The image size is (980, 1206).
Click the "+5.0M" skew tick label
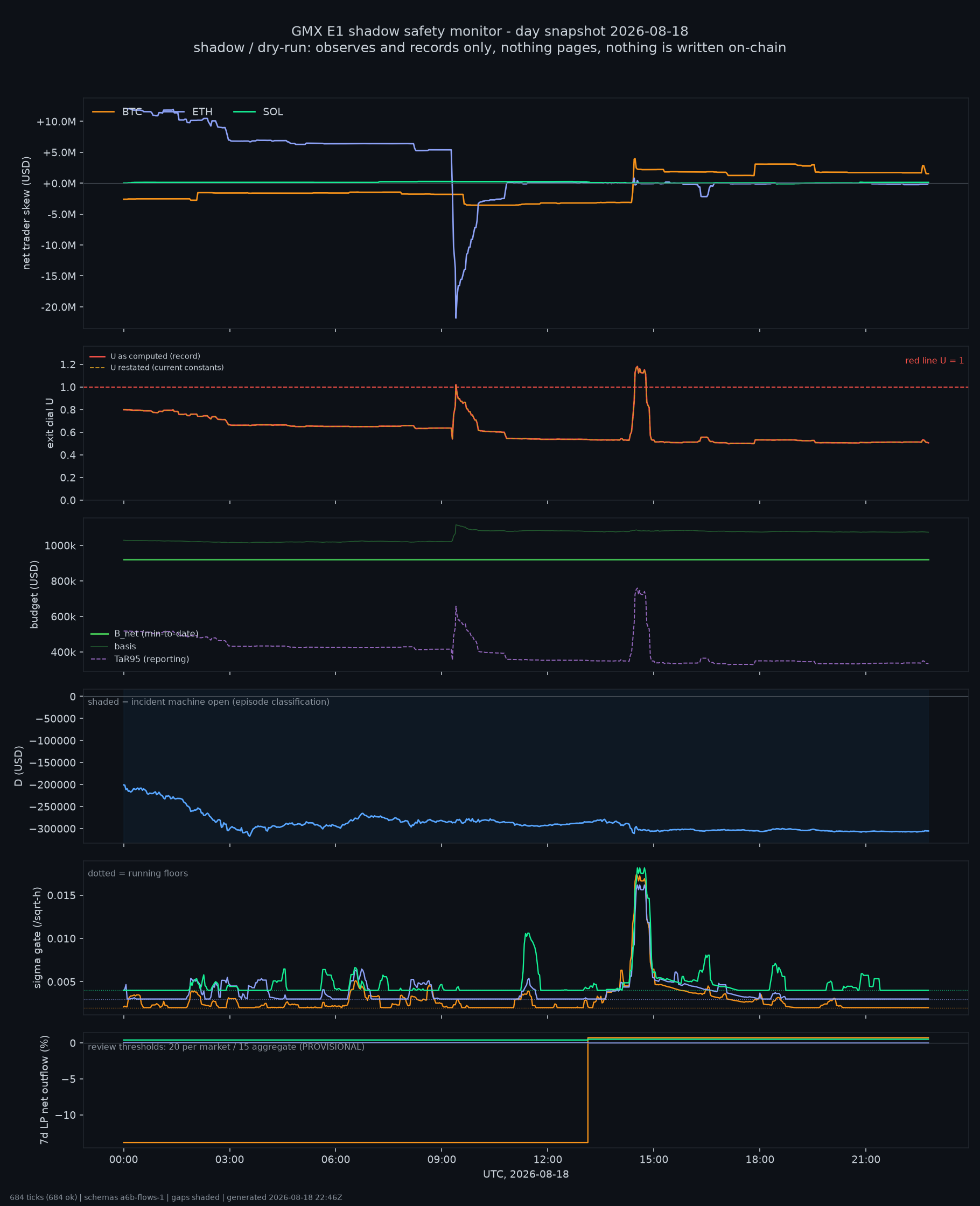click(59, 153)
